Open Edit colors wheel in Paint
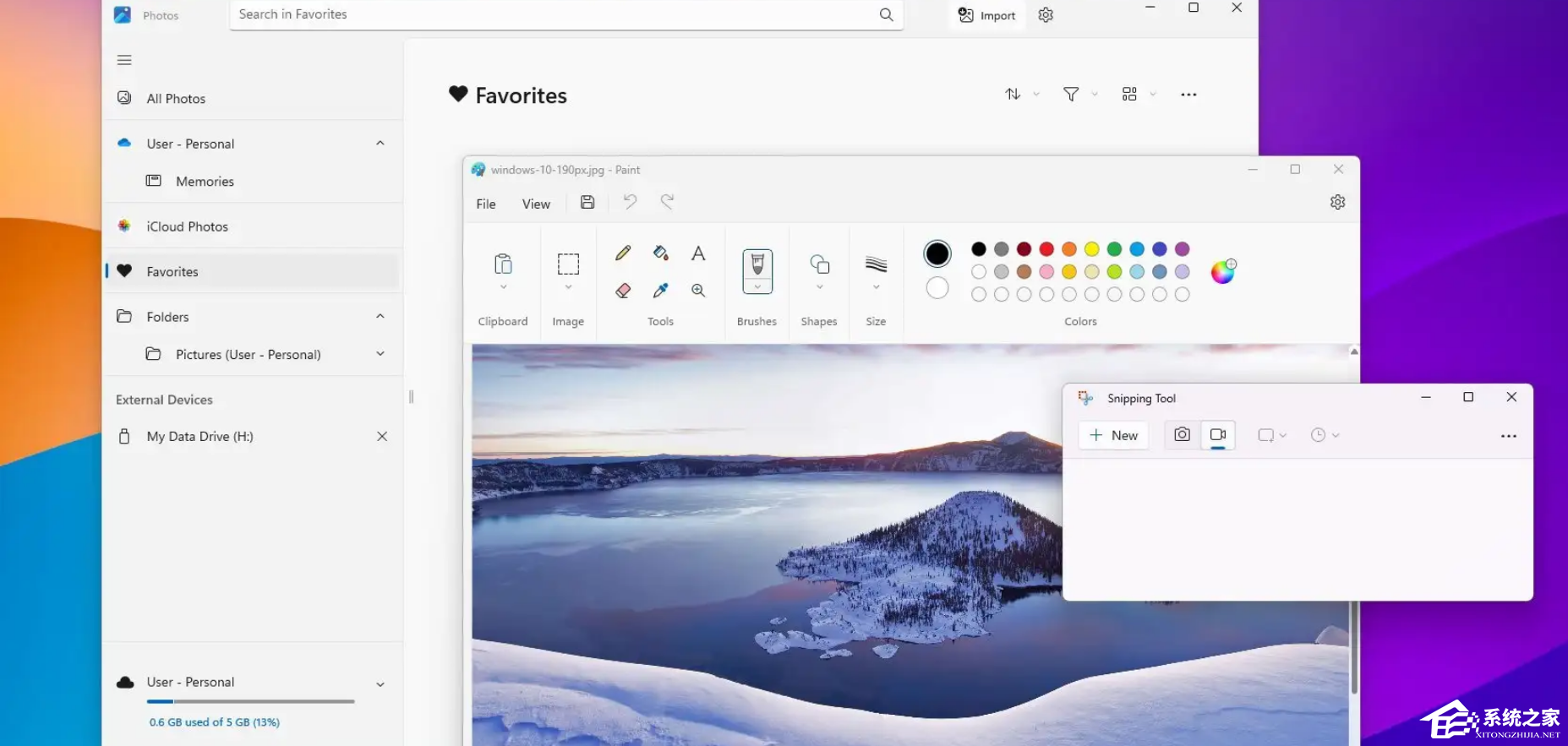The image size is (1568, 746). point(1222,271)
